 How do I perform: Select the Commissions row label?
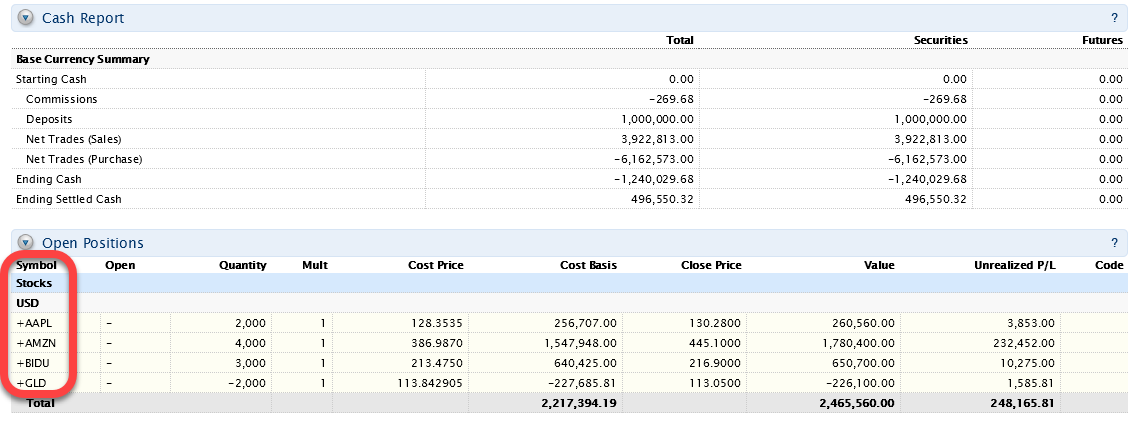61,99
